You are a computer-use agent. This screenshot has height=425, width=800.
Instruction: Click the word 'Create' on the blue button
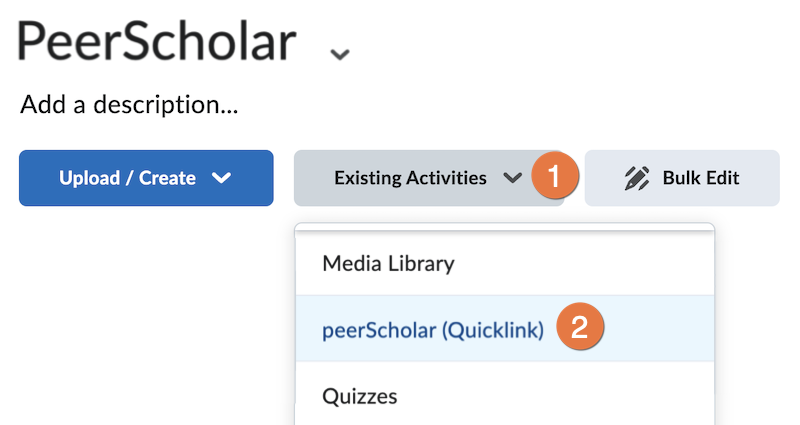pyautogui.click(x=167, y=179)
